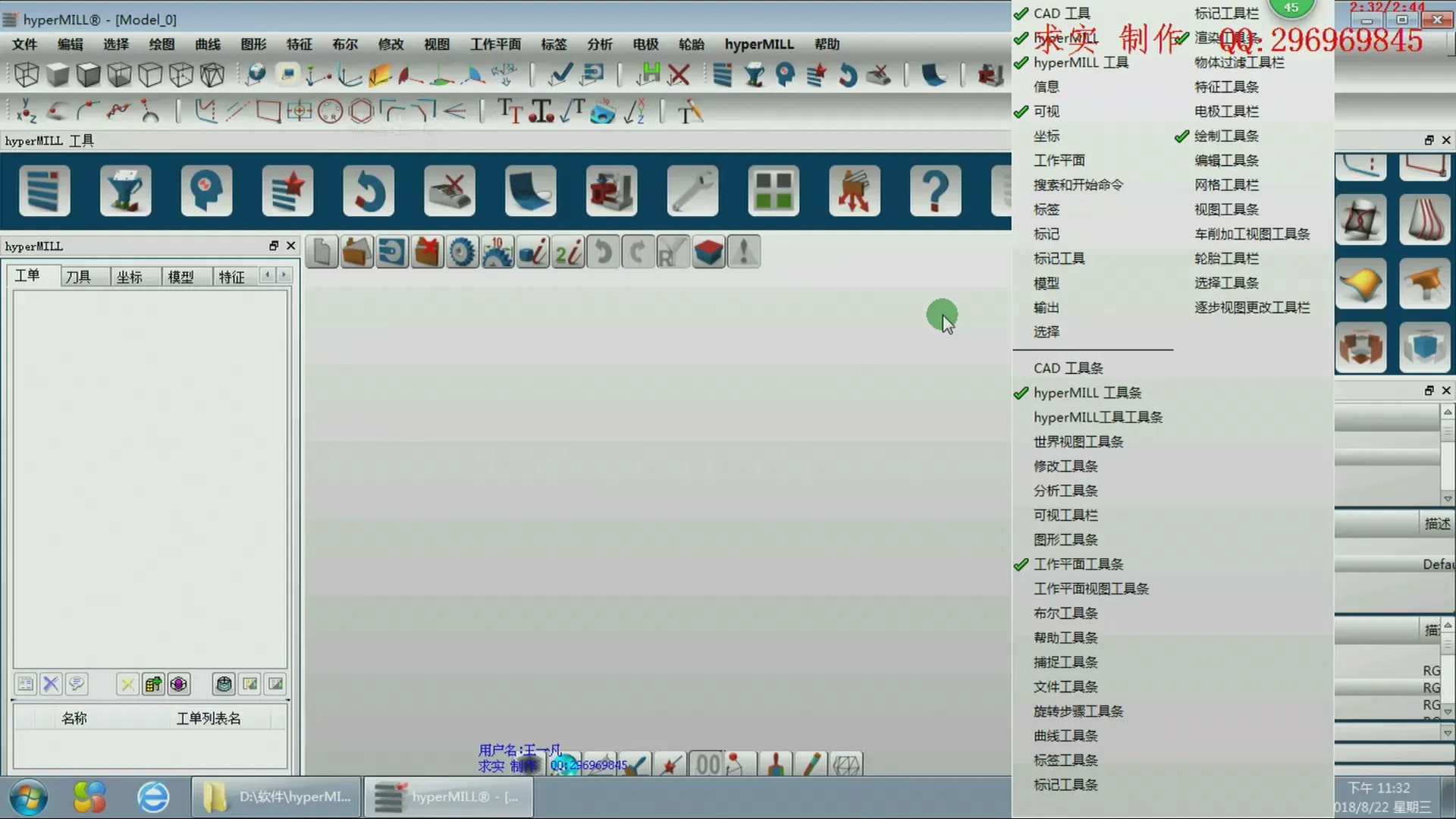Click the wrench settings icon in hyperMILL tools
1456x819 pixels.
(692, 191)
